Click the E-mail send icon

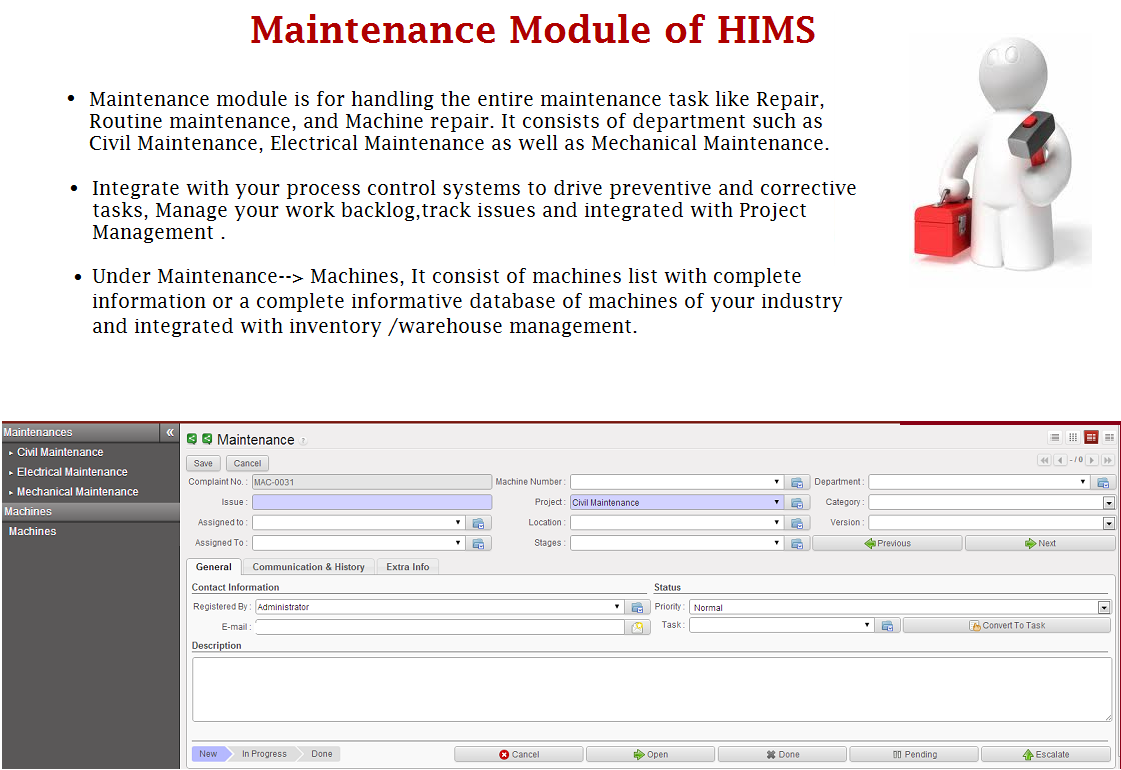click(637, 627)
